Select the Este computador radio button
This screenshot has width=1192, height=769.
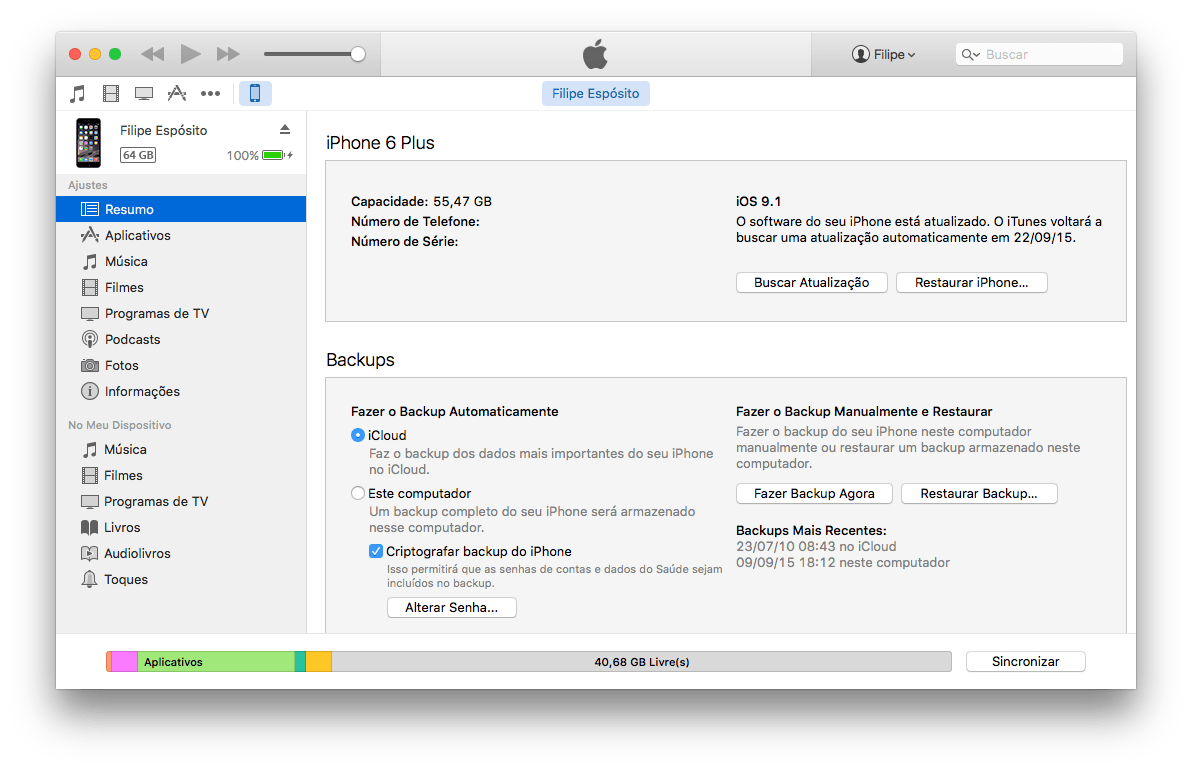coord(358,493)
